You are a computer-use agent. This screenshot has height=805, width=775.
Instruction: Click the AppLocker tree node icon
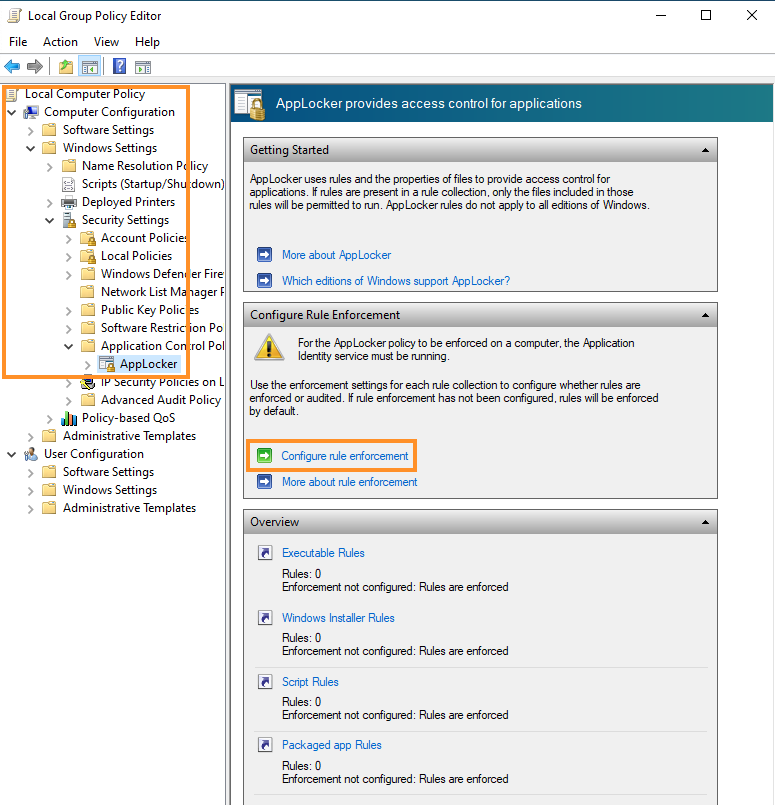pos(107,364)
